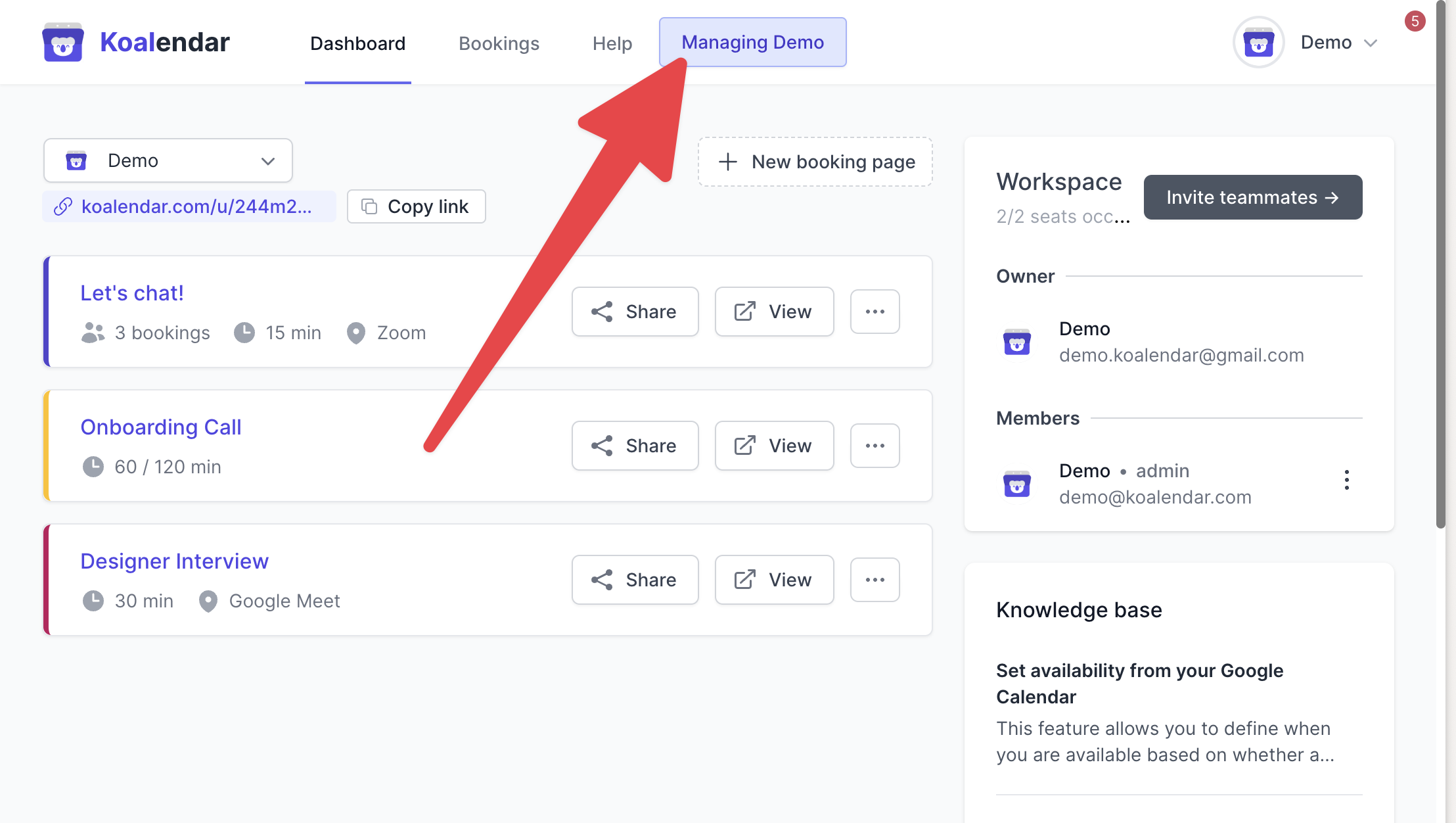
Task: Click the 30 min duration on Designer Interview
Action: pos(144,601)
